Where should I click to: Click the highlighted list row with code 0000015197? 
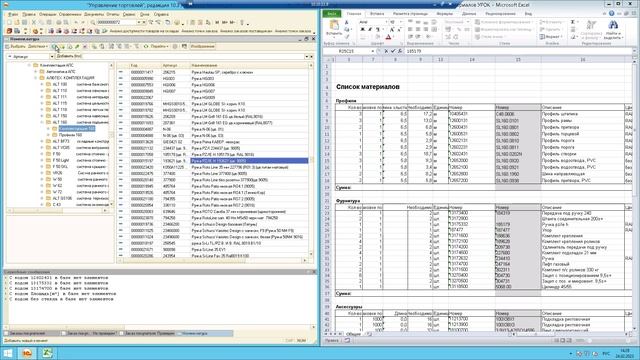click(214, 161)
